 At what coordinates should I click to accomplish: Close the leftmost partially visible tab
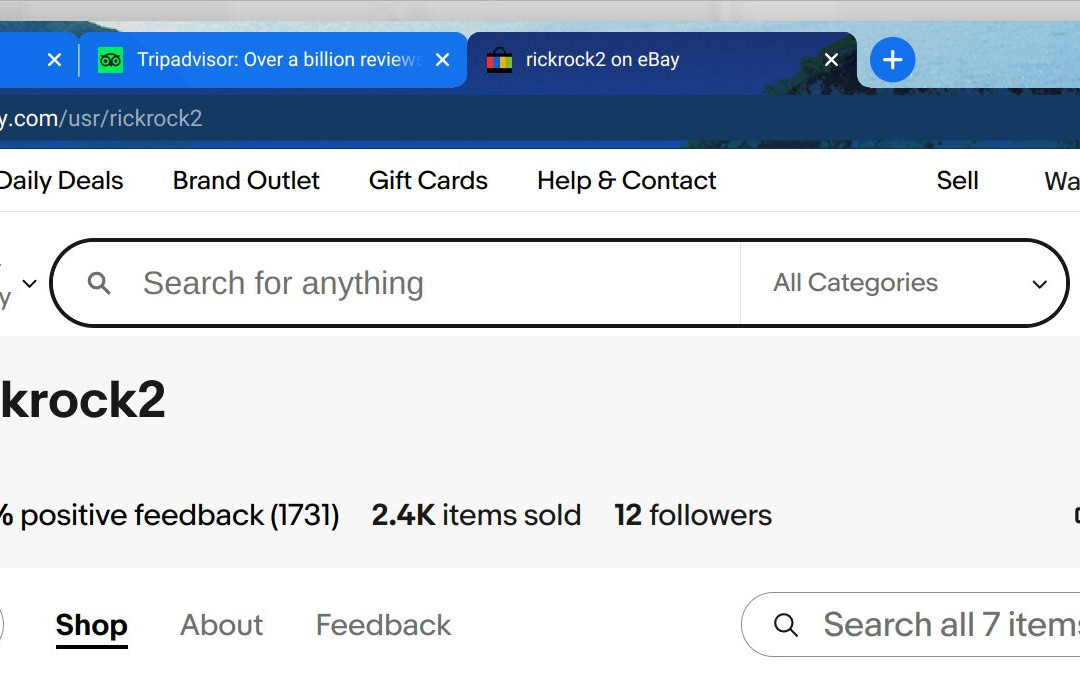coord(55,60)
